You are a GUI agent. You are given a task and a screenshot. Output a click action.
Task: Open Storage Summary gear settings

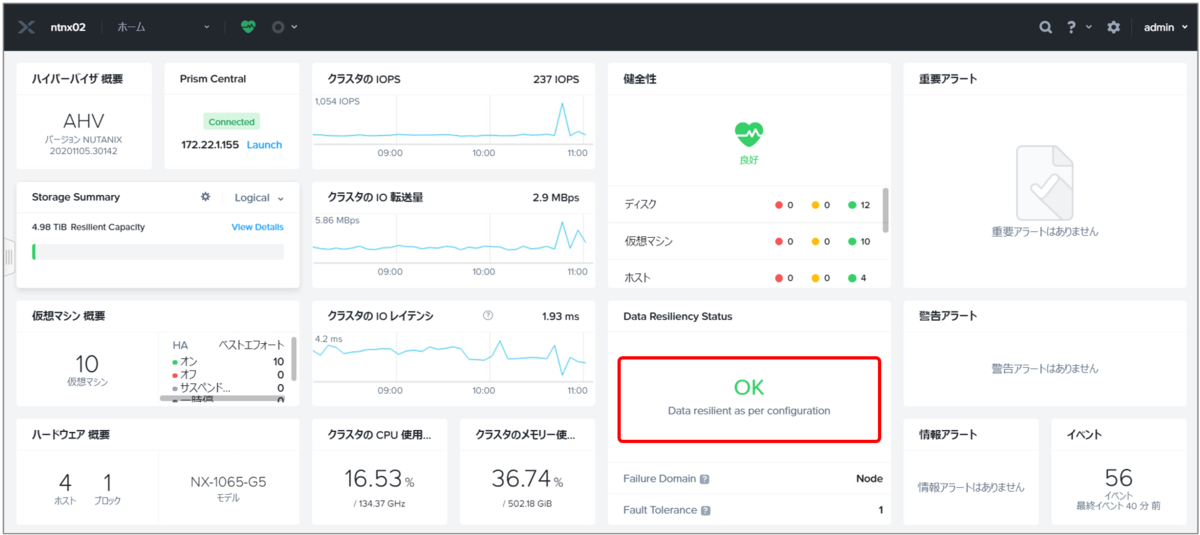pos(205,197)
